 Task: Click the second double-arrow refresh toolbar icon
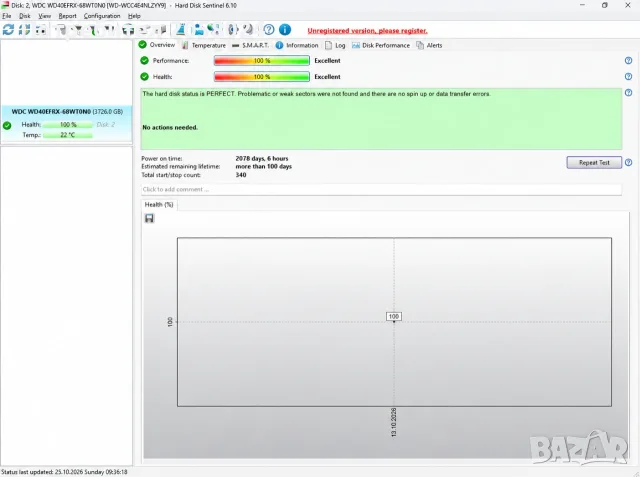coord(24,29)
